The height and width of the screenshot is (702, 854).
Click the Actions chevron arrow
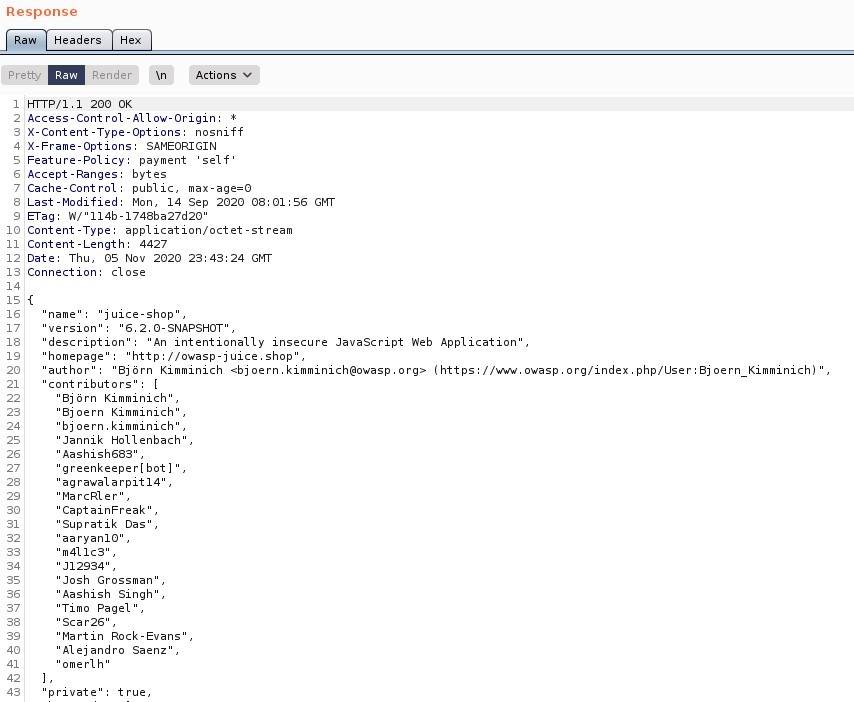(246, 75)
